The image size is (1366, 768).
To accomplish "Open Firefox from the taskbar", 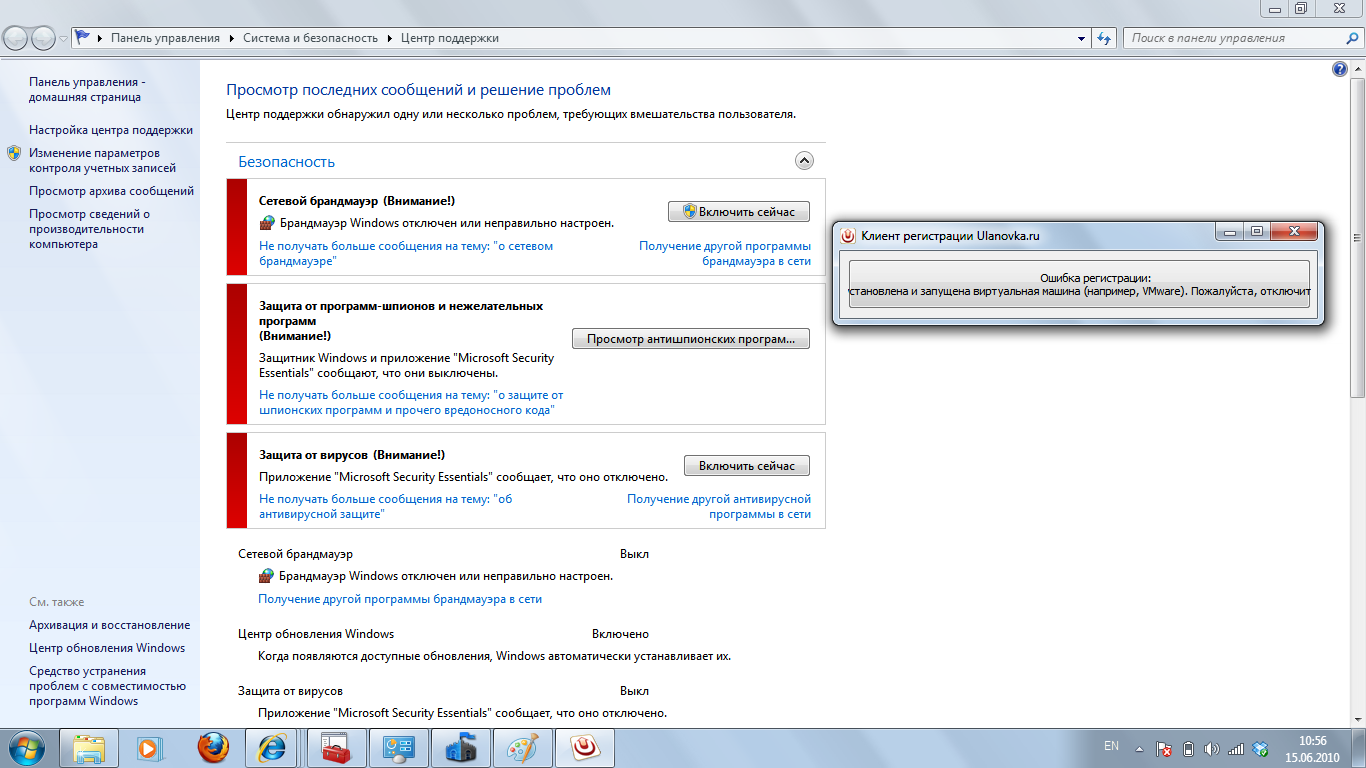I will [212, 747].
